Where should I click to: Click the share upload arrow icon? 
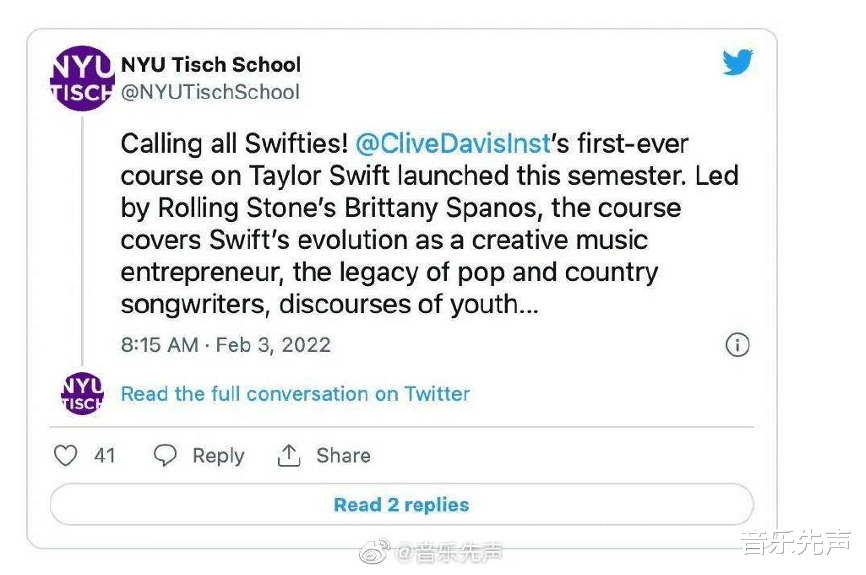[289, 456]
